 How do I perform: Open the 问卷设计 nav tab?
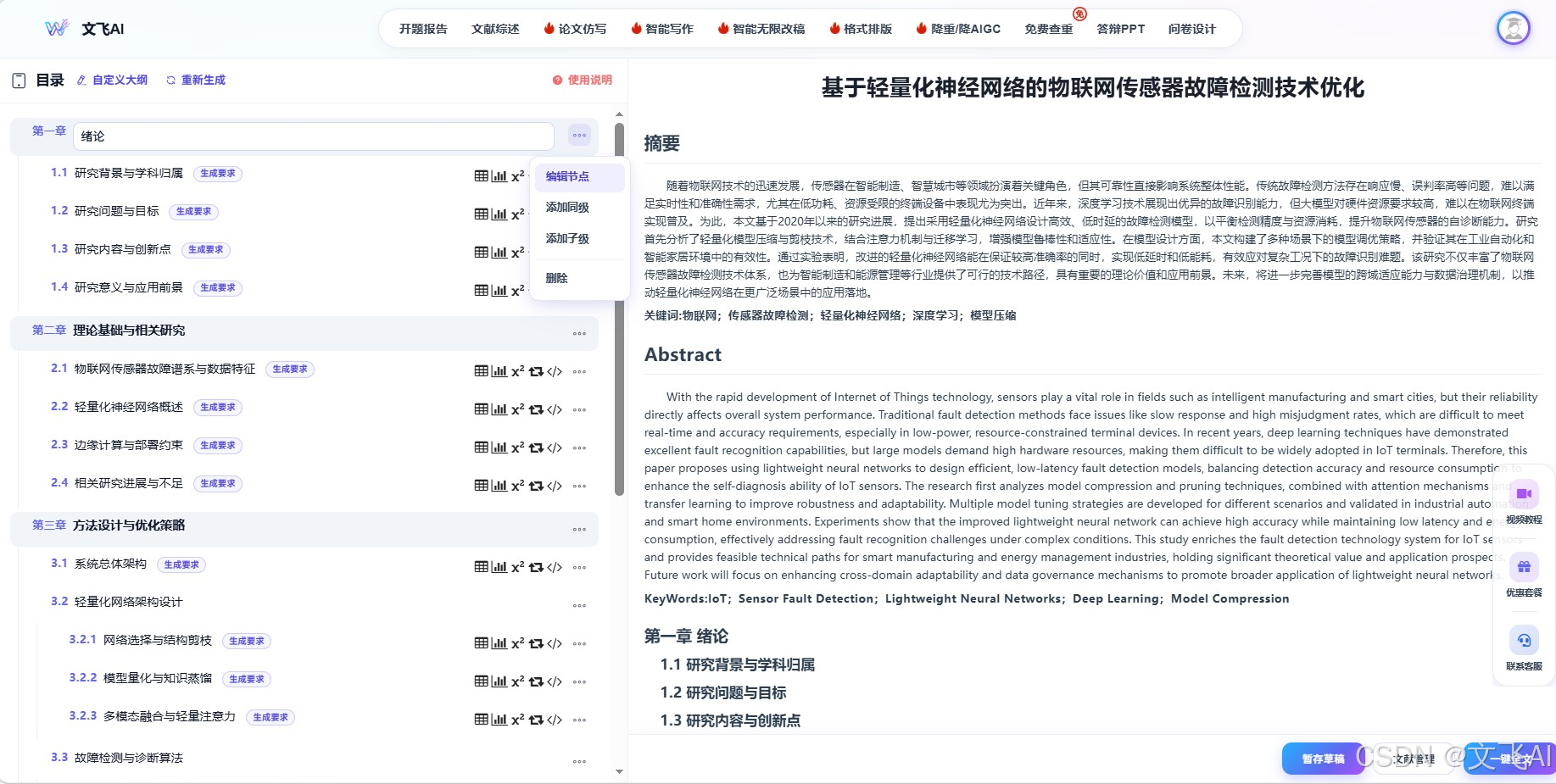1192,29
